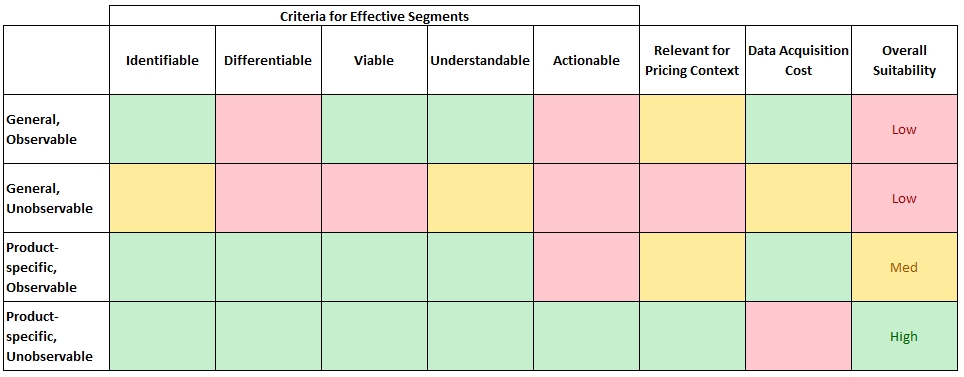This screenshot has width=964, height=377.
Task: Select the Low cell in General, Unobservable row
Action: tap(904, 198)
